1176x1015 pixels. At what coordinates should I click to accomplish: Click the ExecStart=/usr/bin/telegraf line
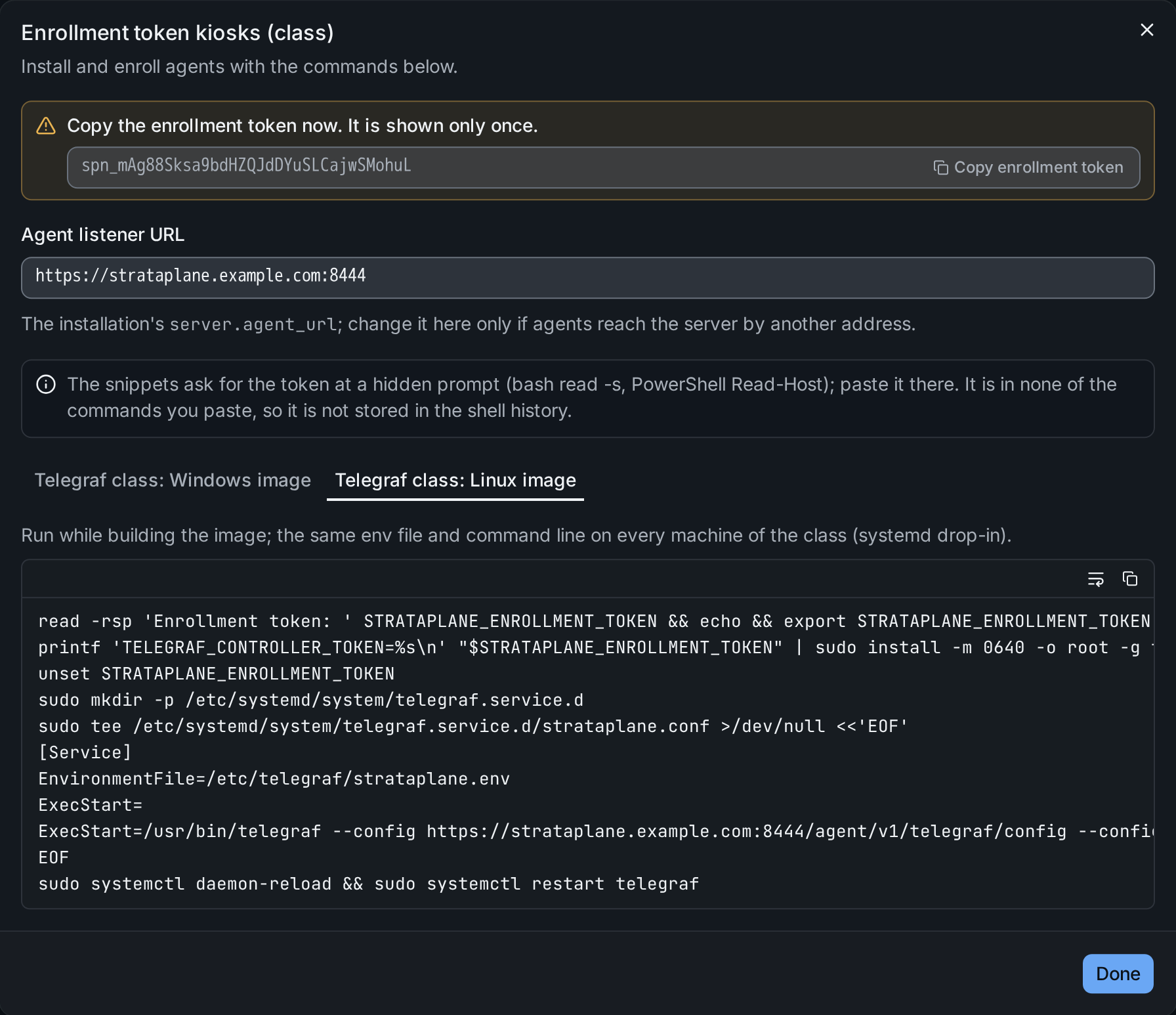tap(595, 832)
